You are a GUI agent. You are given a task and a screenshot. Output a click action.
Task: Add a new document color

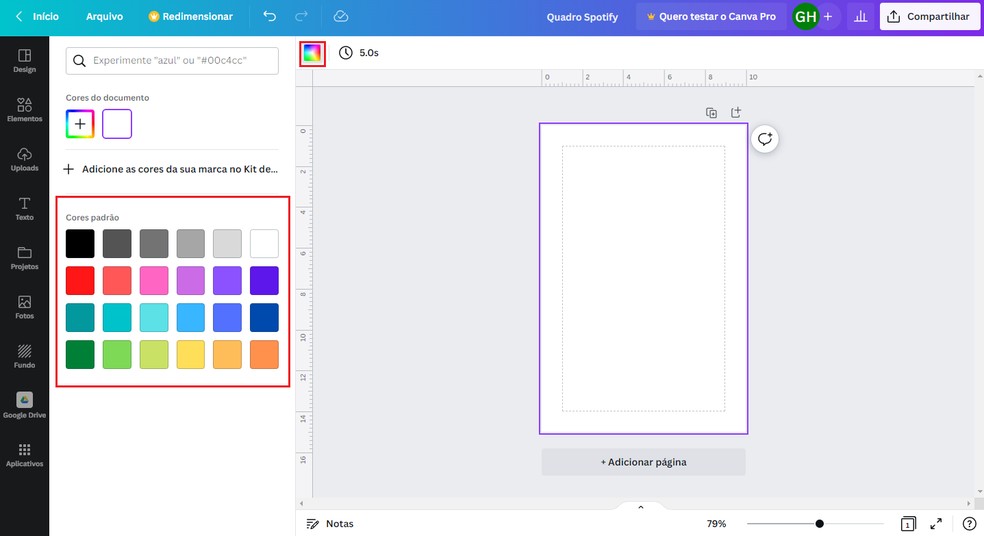tap(80, 124)
